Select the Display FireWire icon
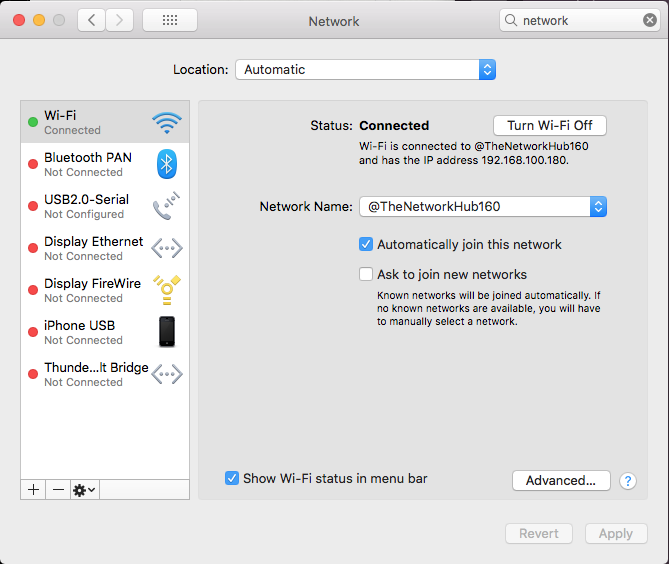The height and width of the screenshot is (564, 669). pyautogui.click(x=167, y=290)
